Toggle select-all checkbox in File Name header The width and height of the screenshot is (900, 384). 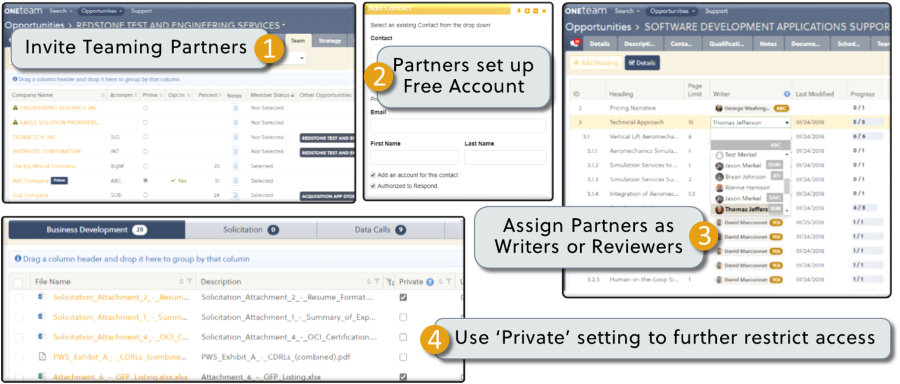(18, 282)
